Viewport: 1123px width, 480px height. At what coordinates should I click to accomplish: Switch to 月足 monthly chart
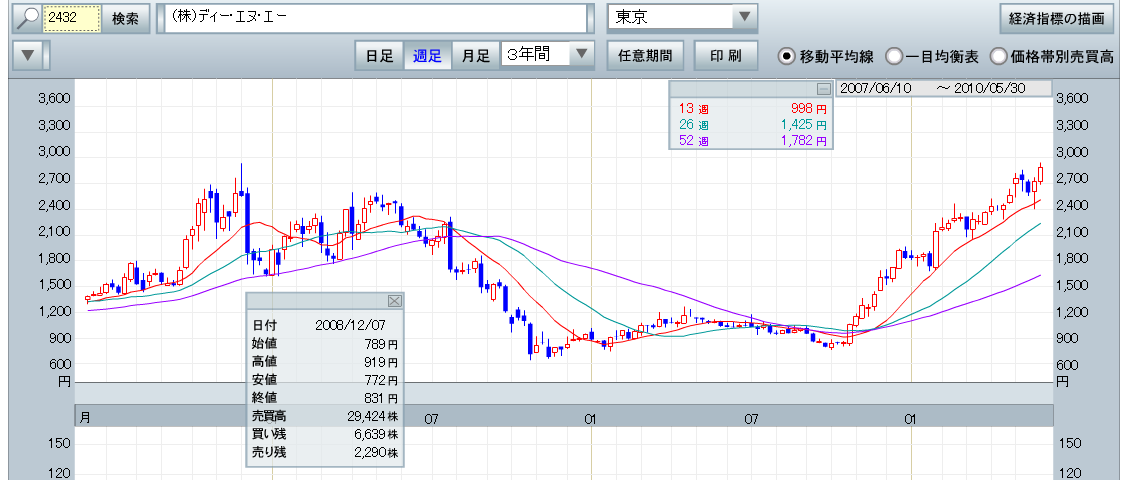click(475, 56)
